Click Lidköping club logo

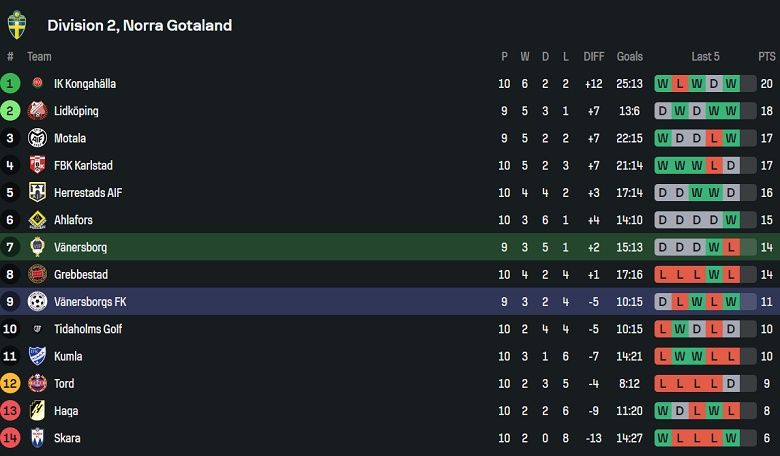pos(37,111)
